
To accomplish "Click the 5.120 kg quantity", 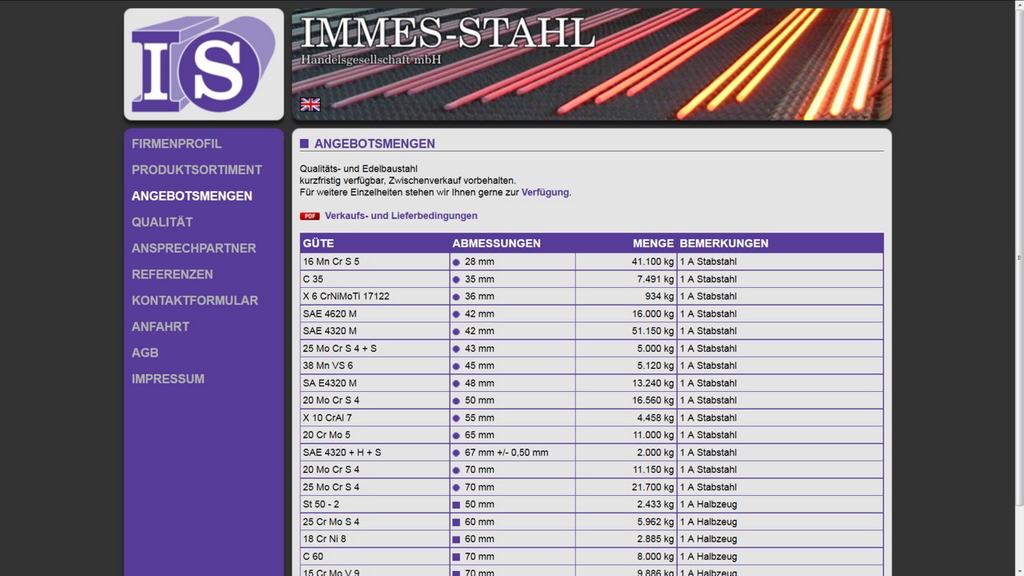I will (626, 366).
